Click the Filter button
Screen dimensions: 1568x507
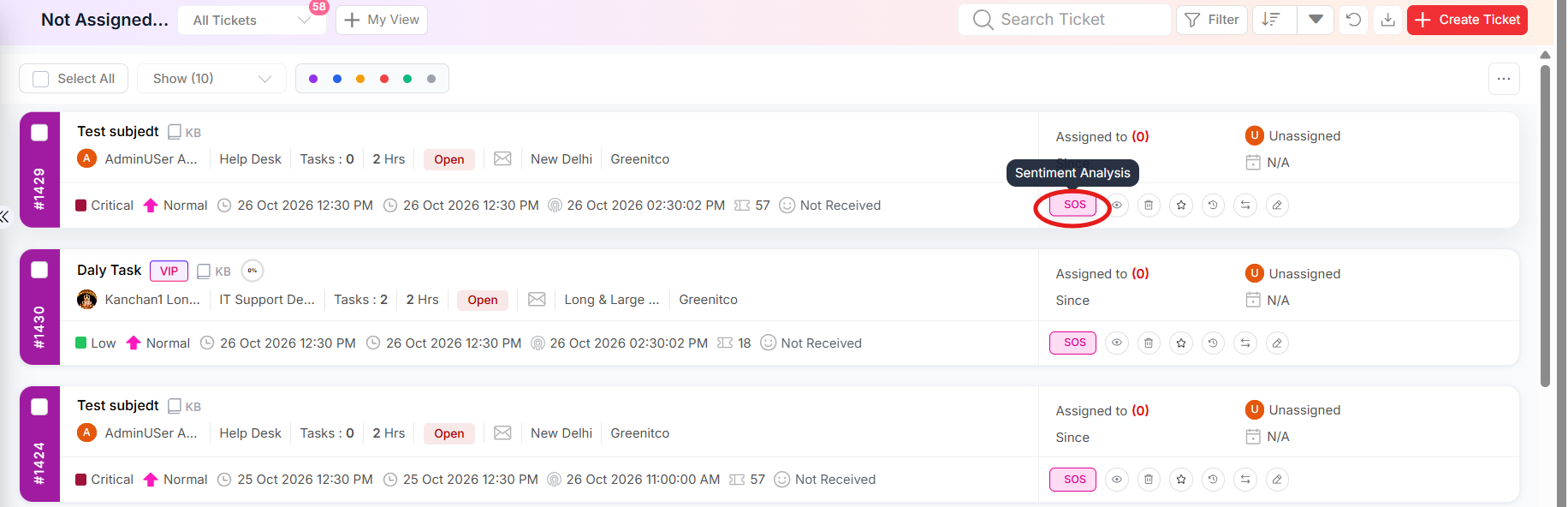1212,20
